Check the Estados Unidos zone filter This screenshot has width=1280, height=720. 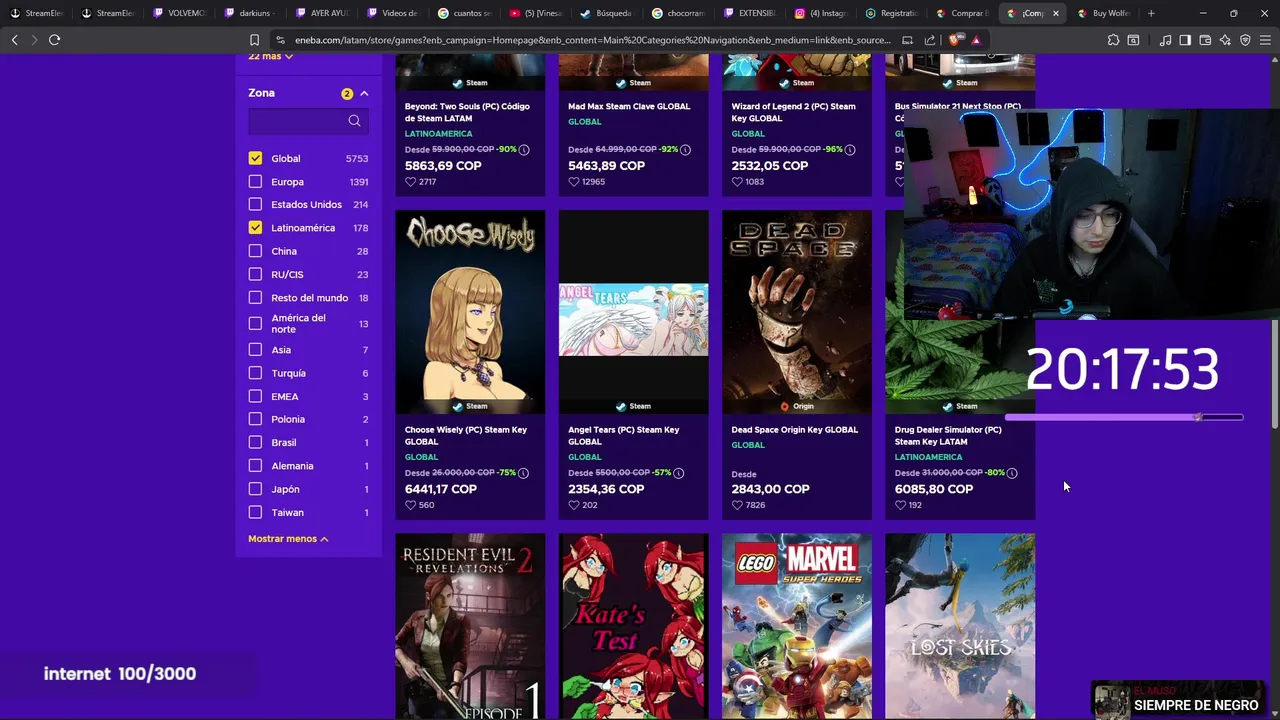[255, 204]
